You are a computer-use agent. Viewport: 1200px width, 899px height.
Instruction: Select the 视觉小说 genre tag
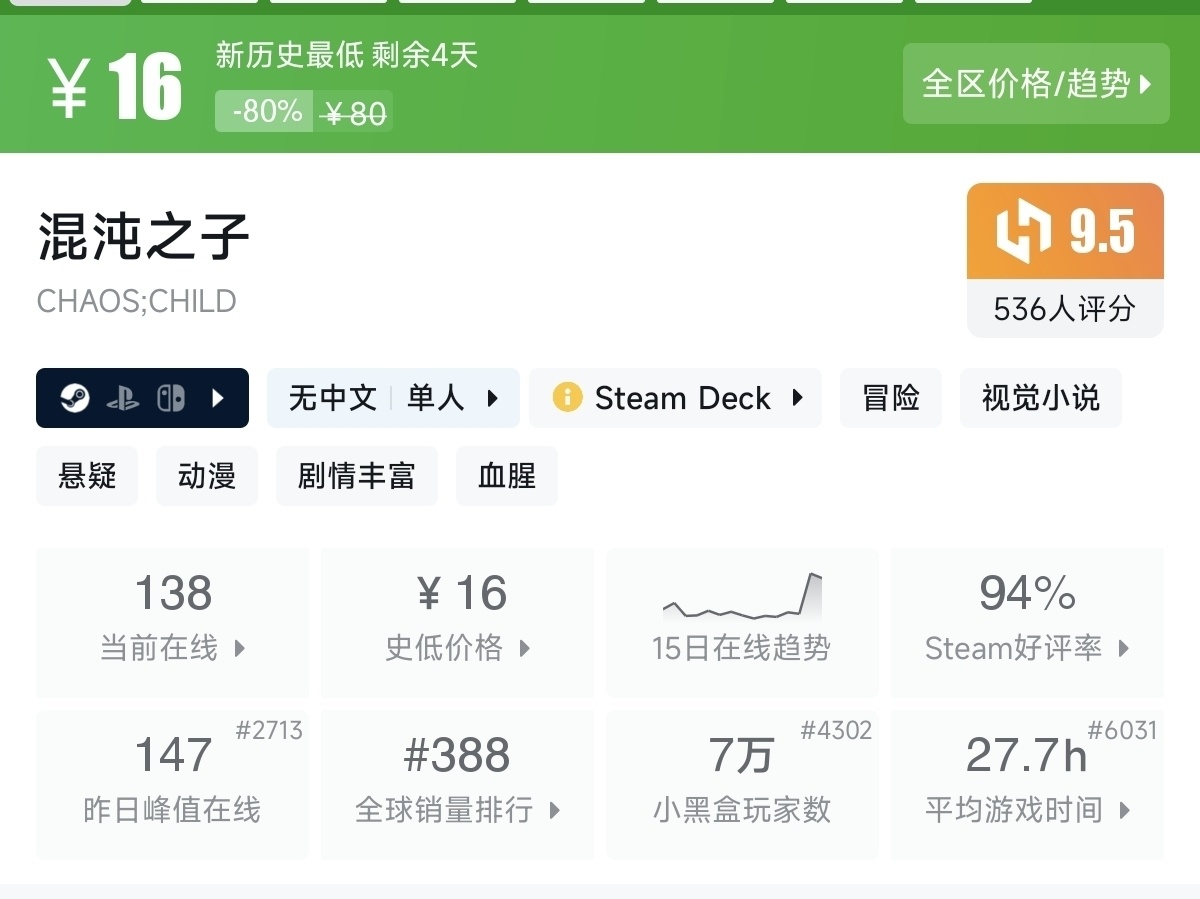click(1040, 398)
